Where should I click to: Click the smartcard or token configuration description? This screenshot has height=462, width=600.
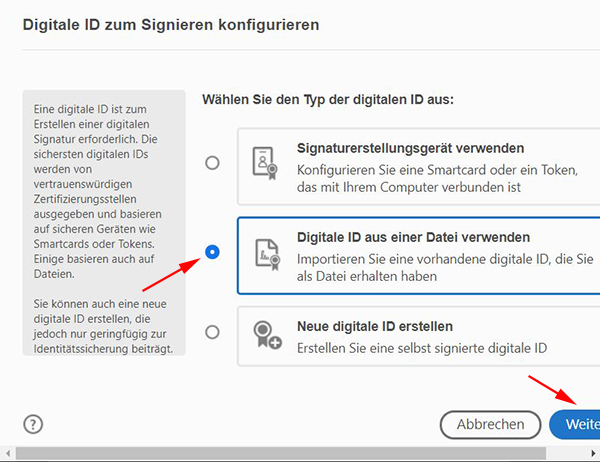coord(438,176)
